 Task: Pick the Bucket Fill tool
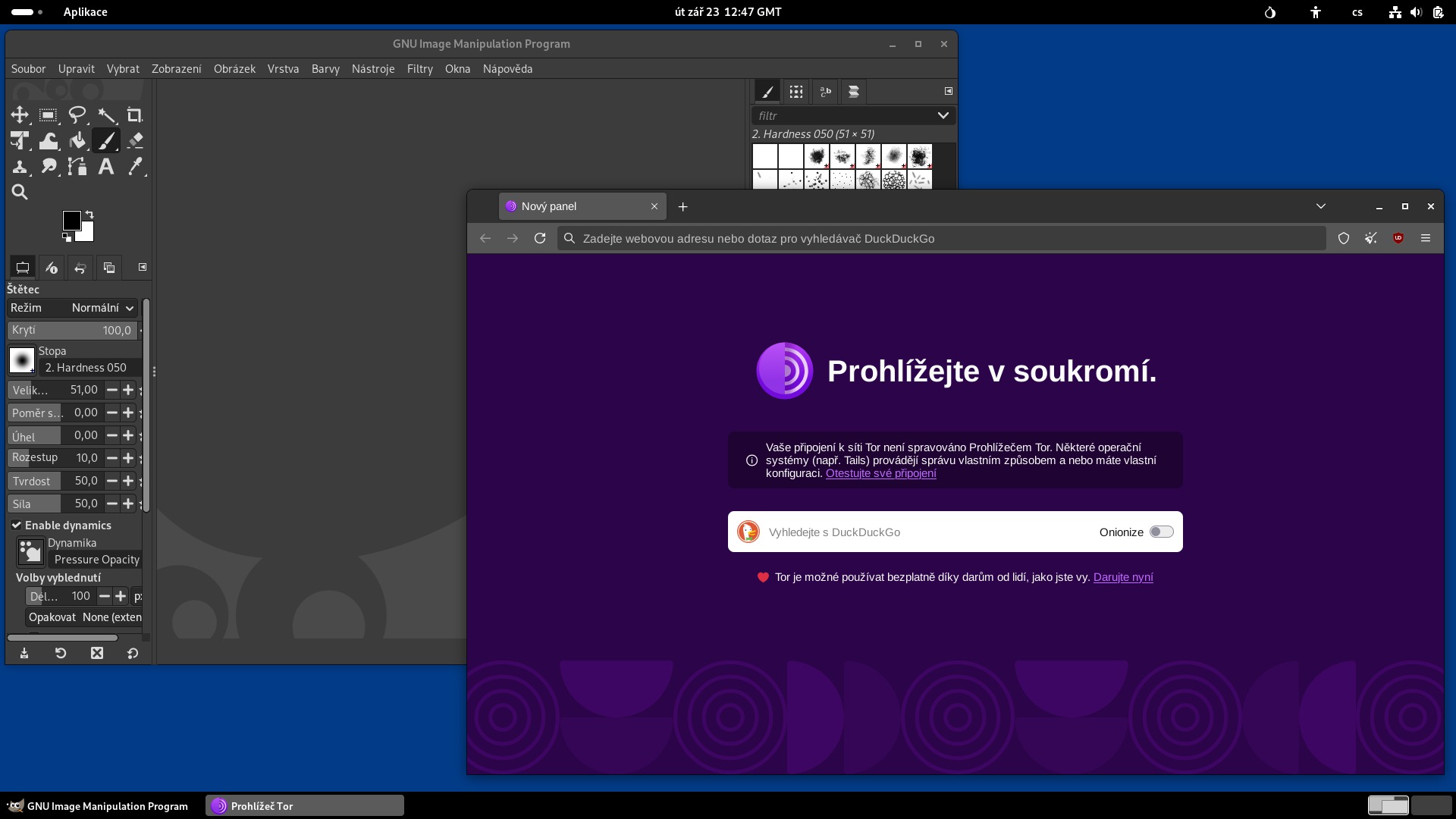coord(77,141)
